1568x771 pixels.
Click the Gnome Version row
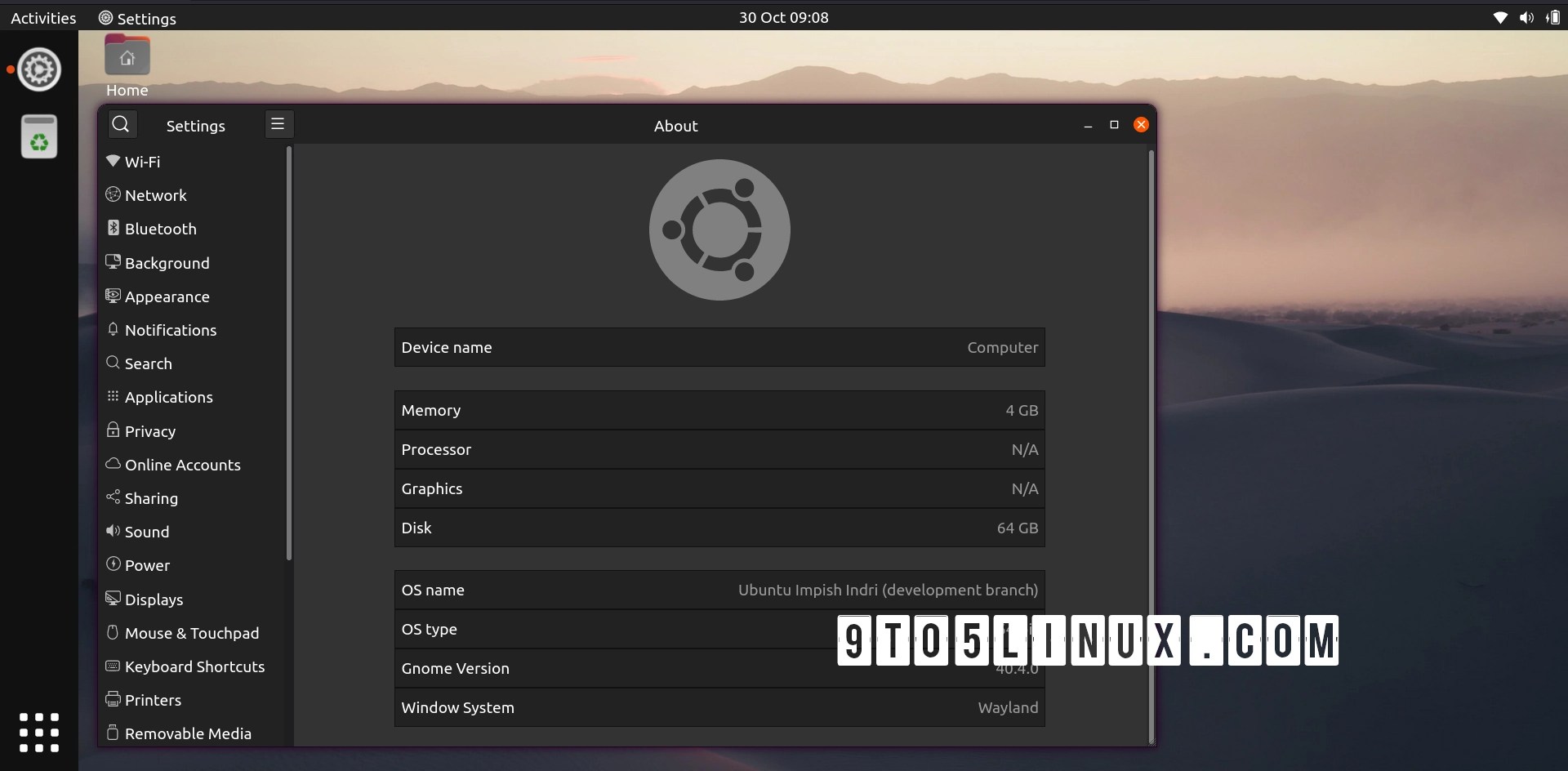click(719, 668)
